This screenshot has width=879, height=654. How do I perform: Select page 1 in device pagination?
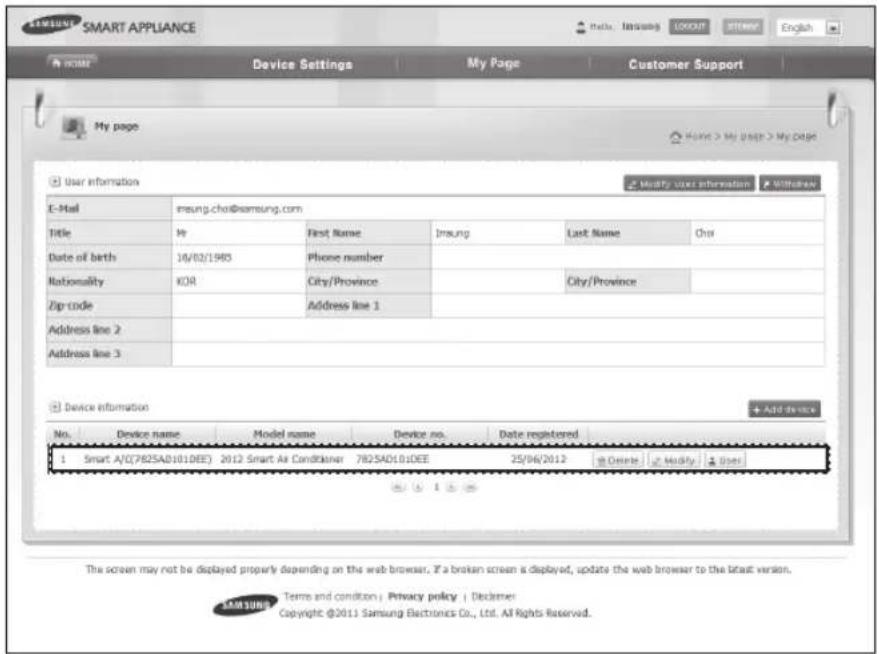[436, 488]
